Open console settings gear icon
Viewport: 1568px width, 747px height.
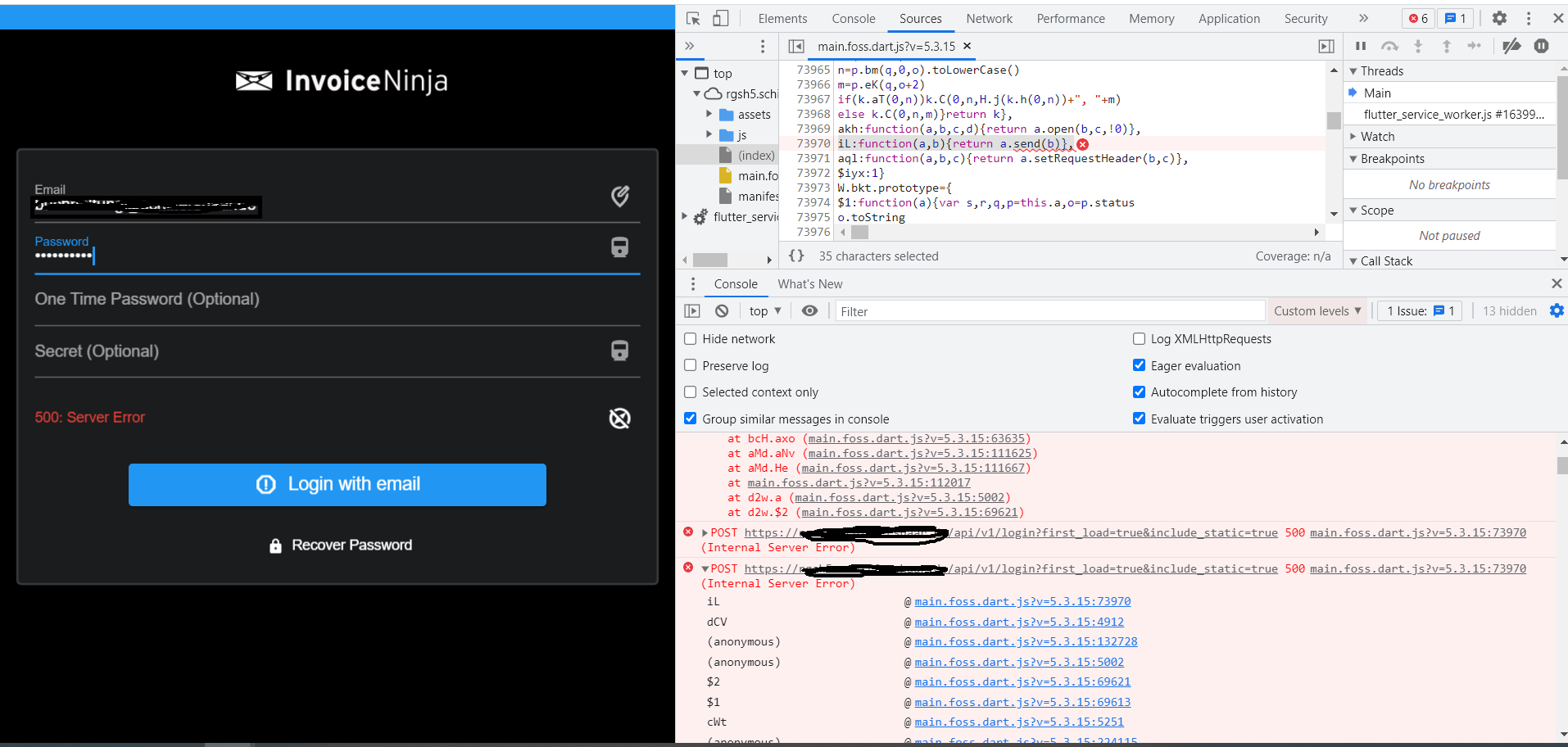click(1557, 311)
